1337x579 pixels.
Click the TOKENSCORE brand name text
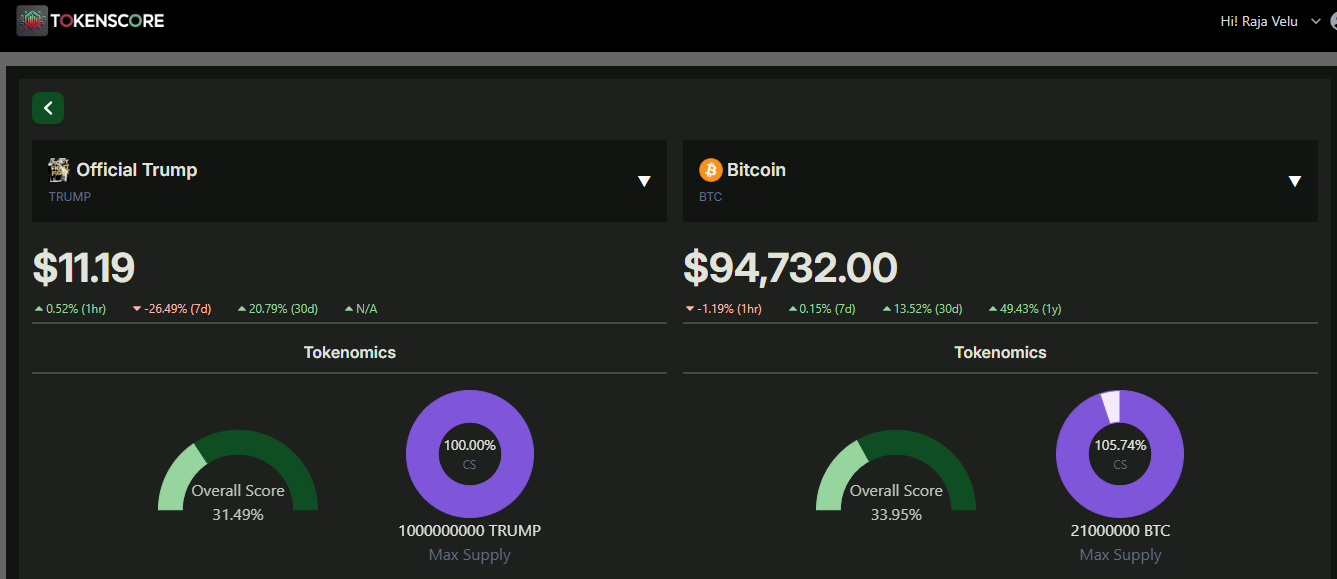107,21
